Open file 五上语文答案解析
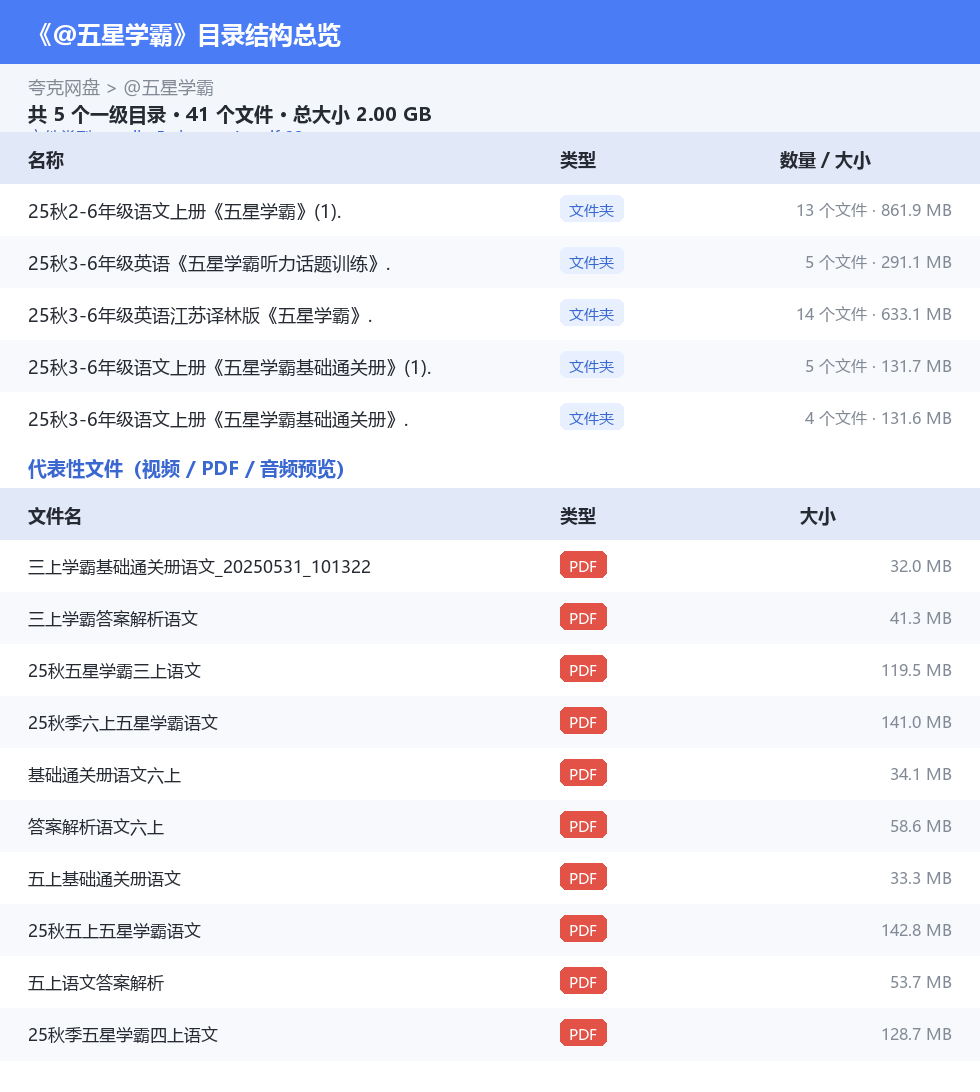This screenshot has width=980, height=1092. [96, 983]
